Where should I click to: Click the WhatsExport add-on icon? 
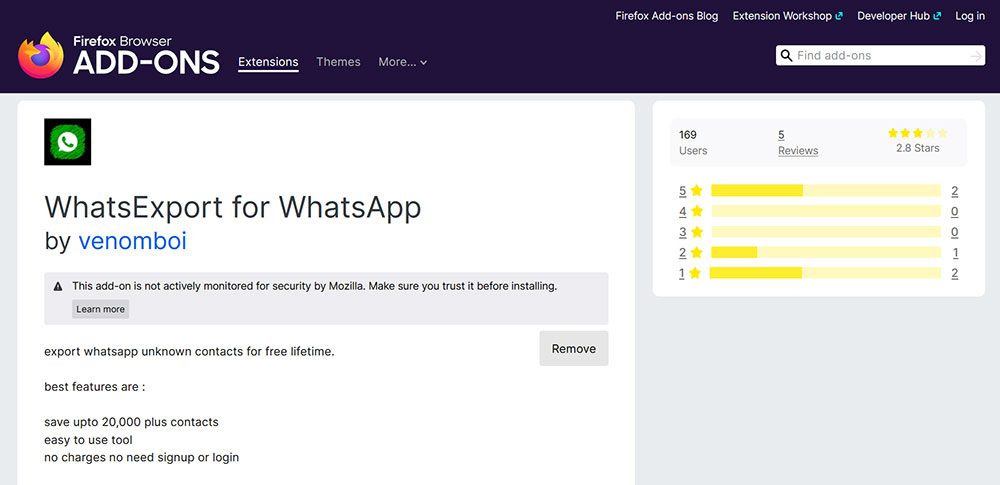click(68, 142)
